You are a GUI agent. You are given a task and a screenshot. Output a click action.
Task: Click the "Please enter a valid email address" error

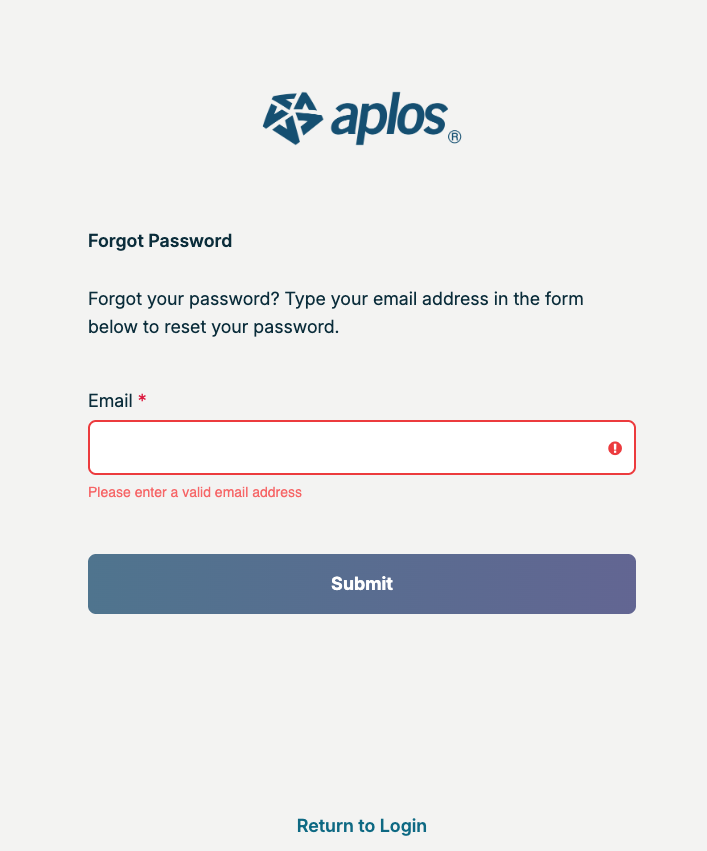coord(195,492)
